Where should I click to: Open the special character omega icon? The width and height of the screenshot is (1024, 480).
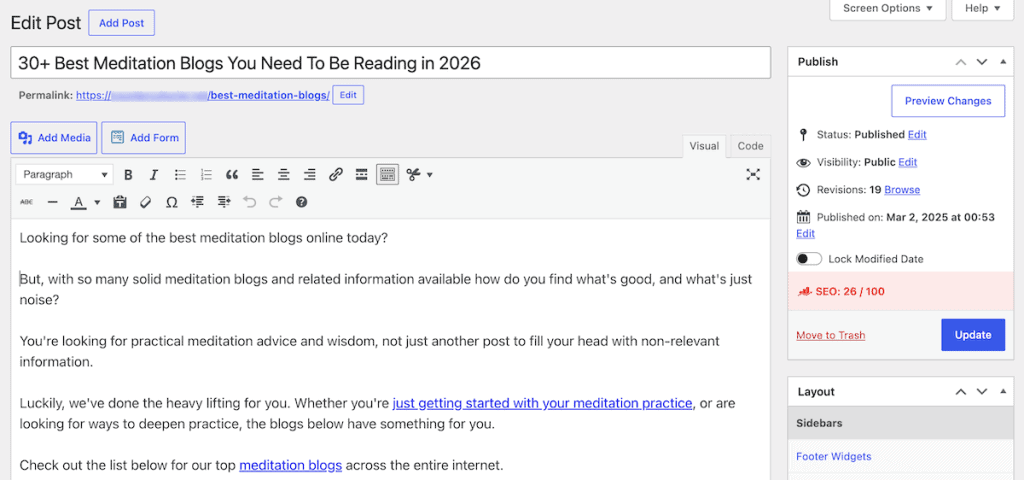tap(172, 202)
